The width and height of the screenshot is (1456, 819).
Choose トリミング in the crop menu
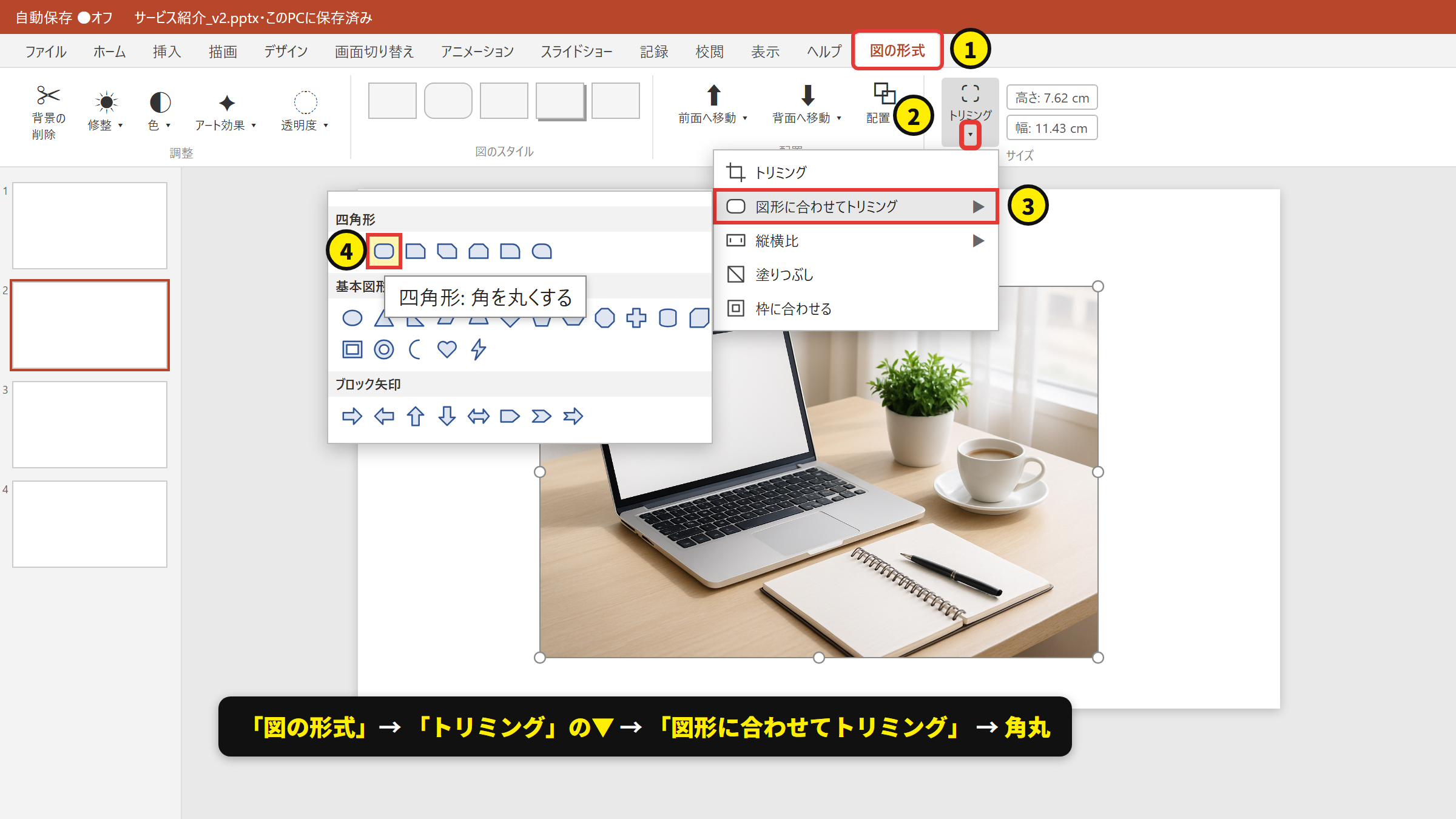pos(855,172)
